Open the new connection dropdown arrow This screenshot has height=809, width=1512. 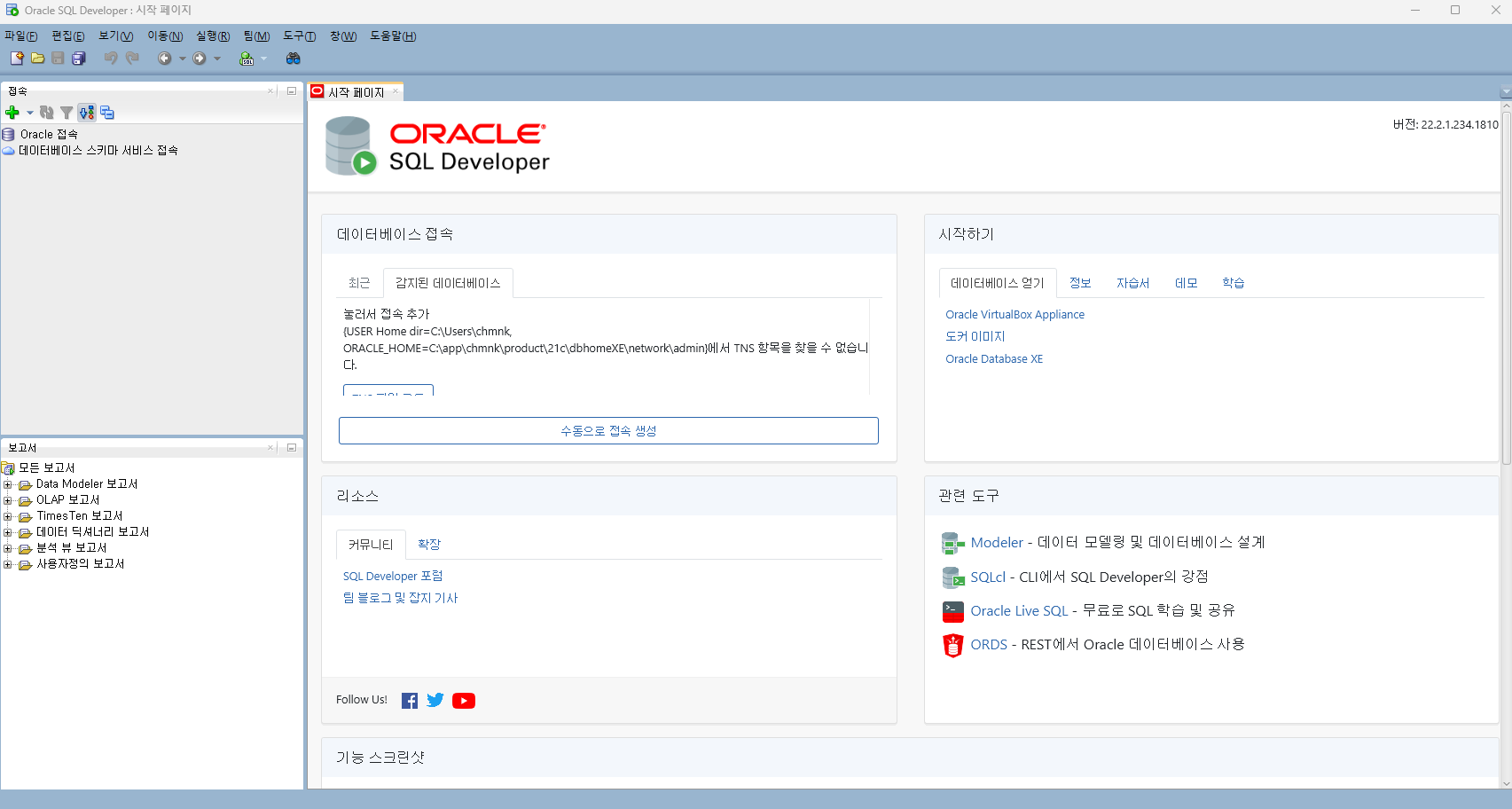[x=30, y=113]
